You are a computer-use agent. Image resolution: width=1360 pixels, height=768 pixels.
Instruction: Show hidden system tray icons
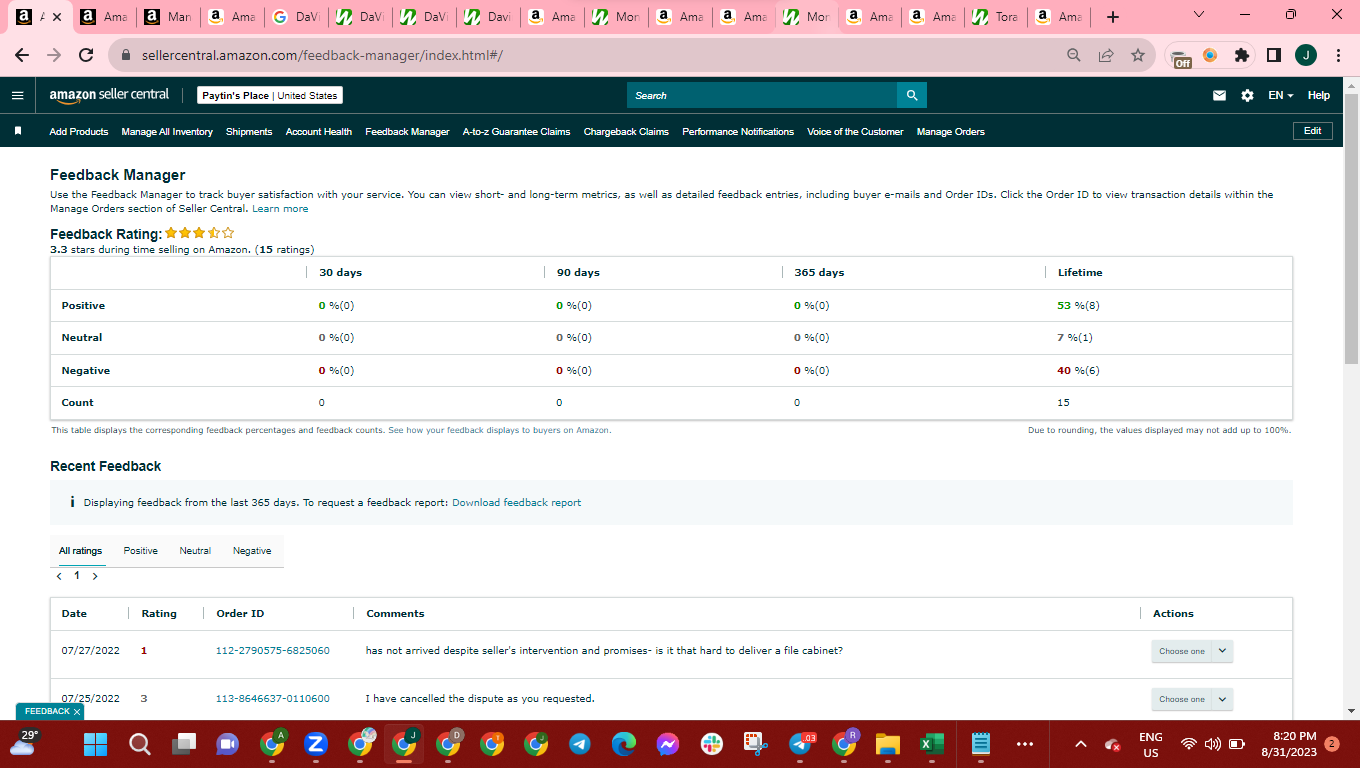pyautogui.click(x=1080, y=744)
